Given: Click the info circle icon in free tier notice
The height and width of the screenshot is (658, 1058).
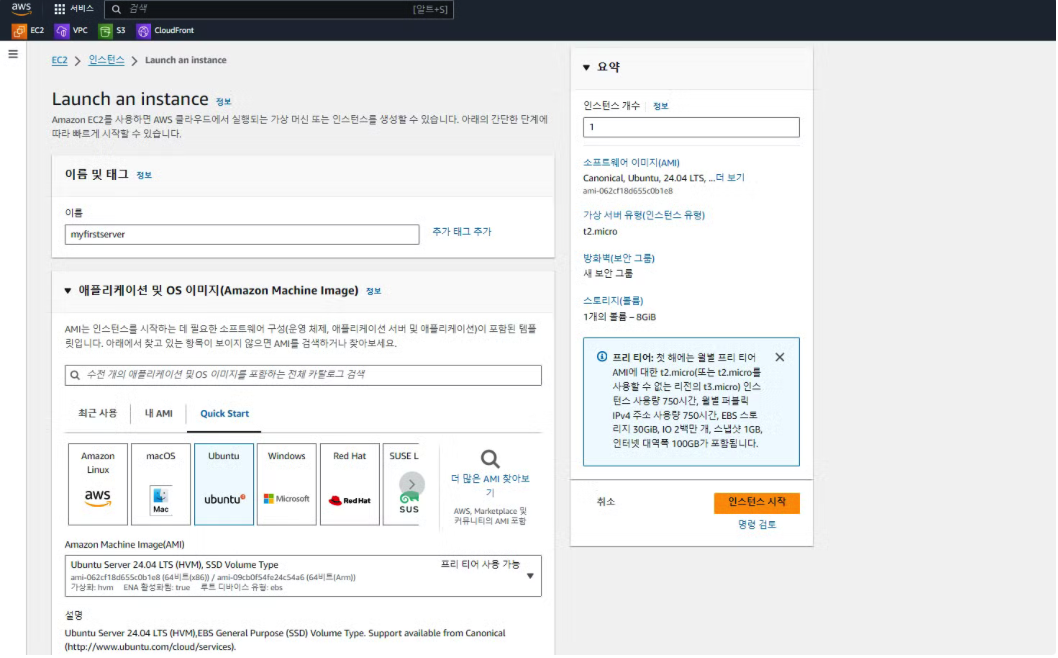Looking at the screenshot, I should coord(601,357).
